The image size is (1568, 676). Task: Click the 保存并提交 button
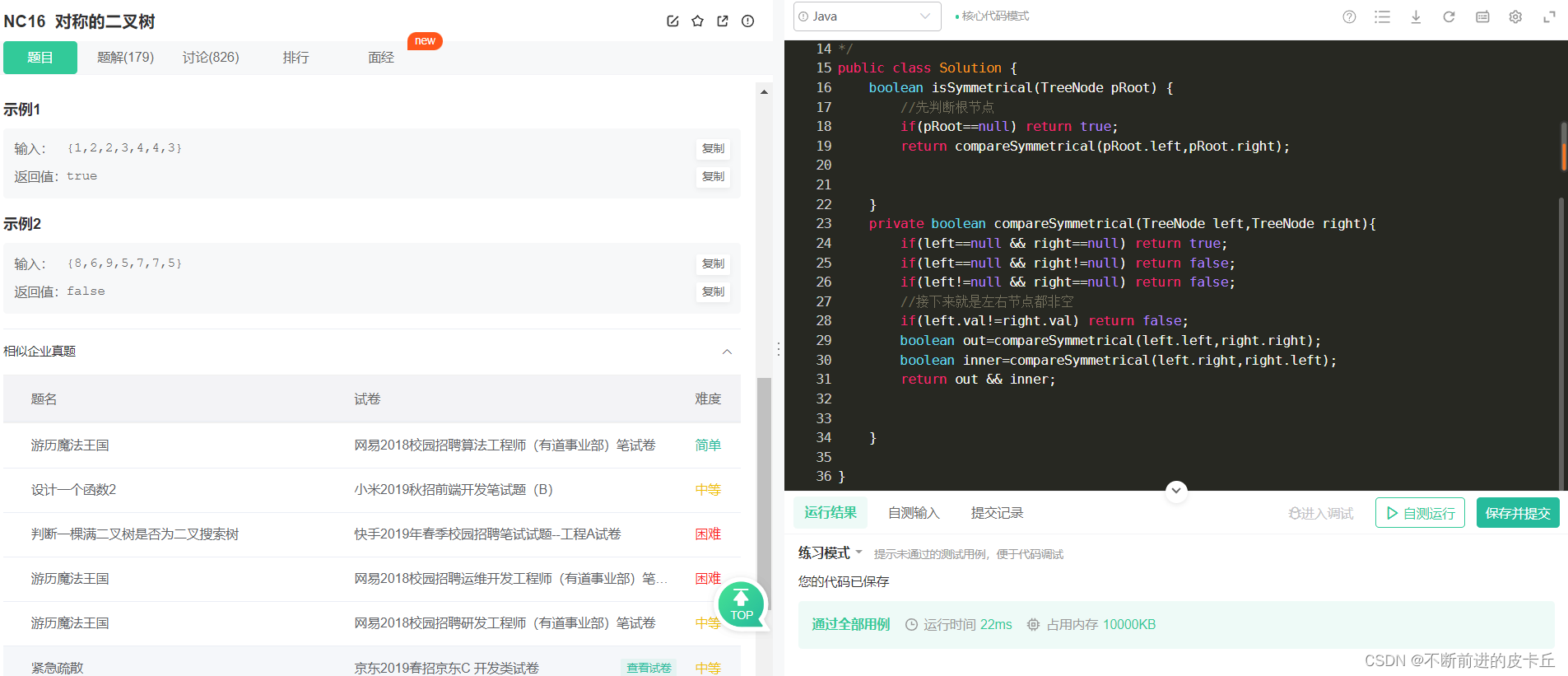(x=1518, y=513)
